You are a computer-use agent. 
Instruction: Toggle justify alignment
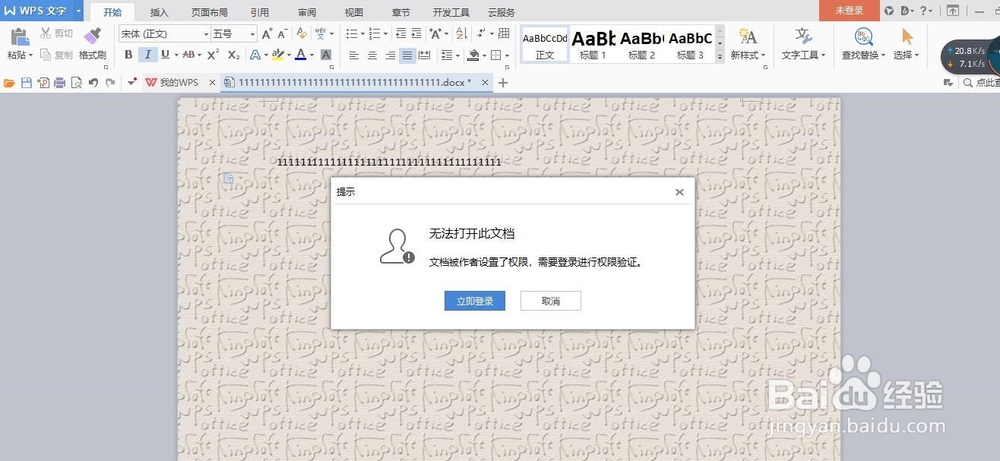[407, 55]
